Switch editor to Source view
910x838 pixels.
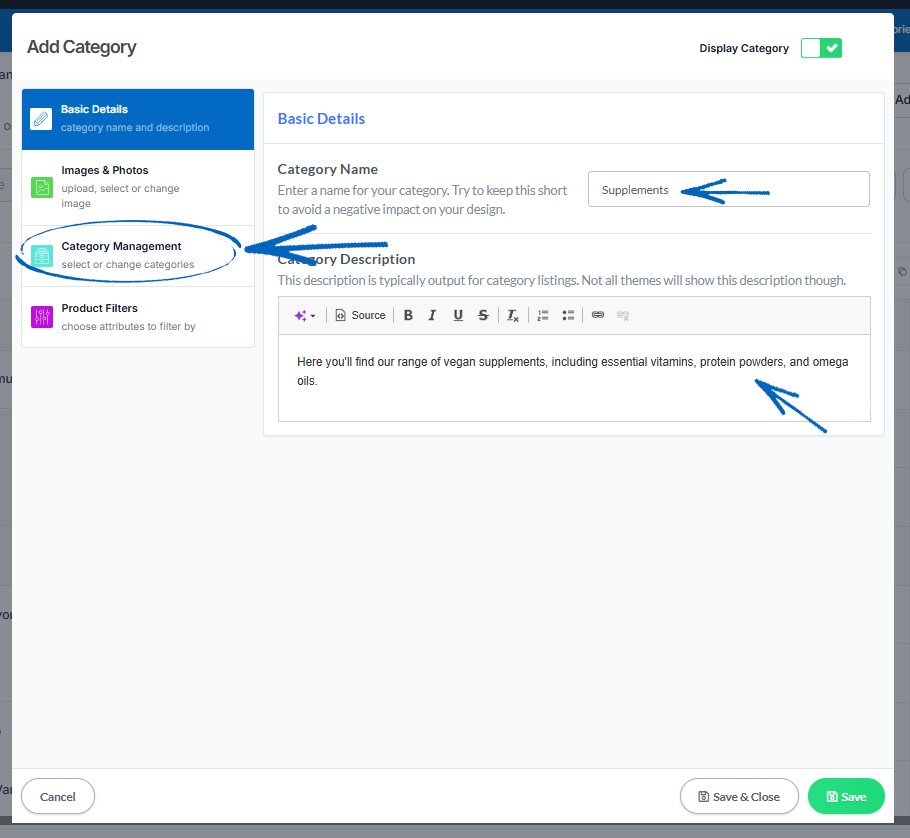coord(360,315)
